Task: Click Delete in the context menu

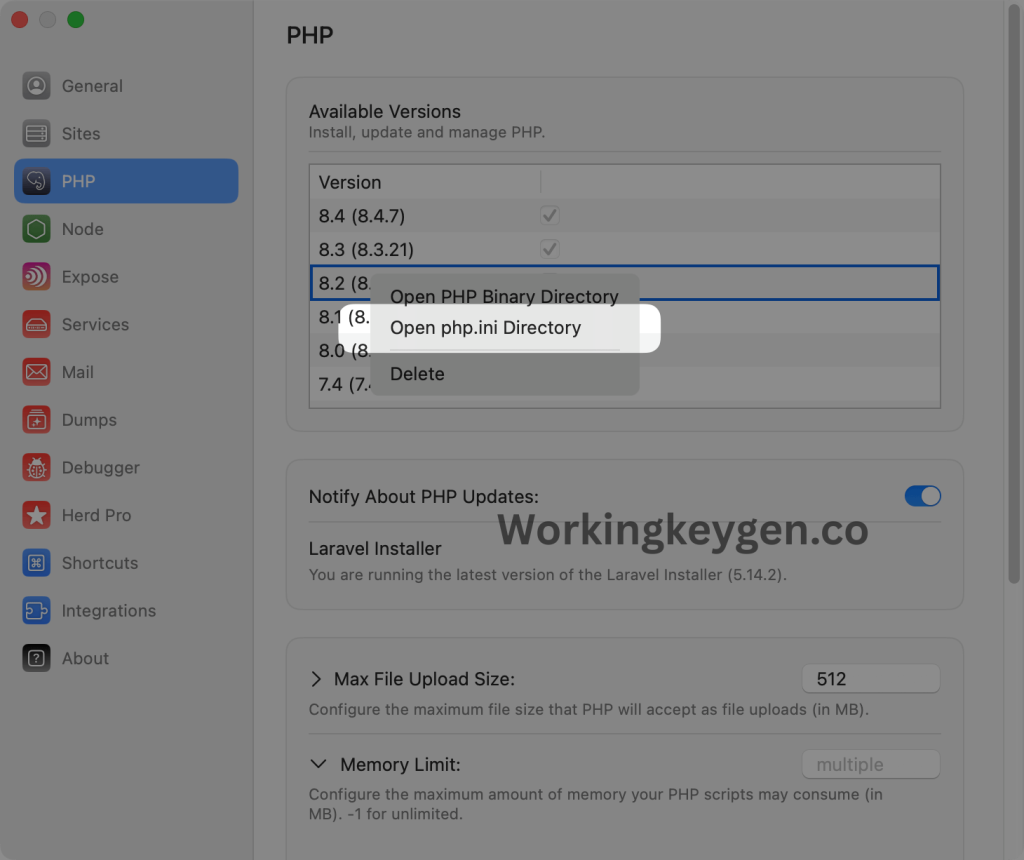Action: click(417, 373)
